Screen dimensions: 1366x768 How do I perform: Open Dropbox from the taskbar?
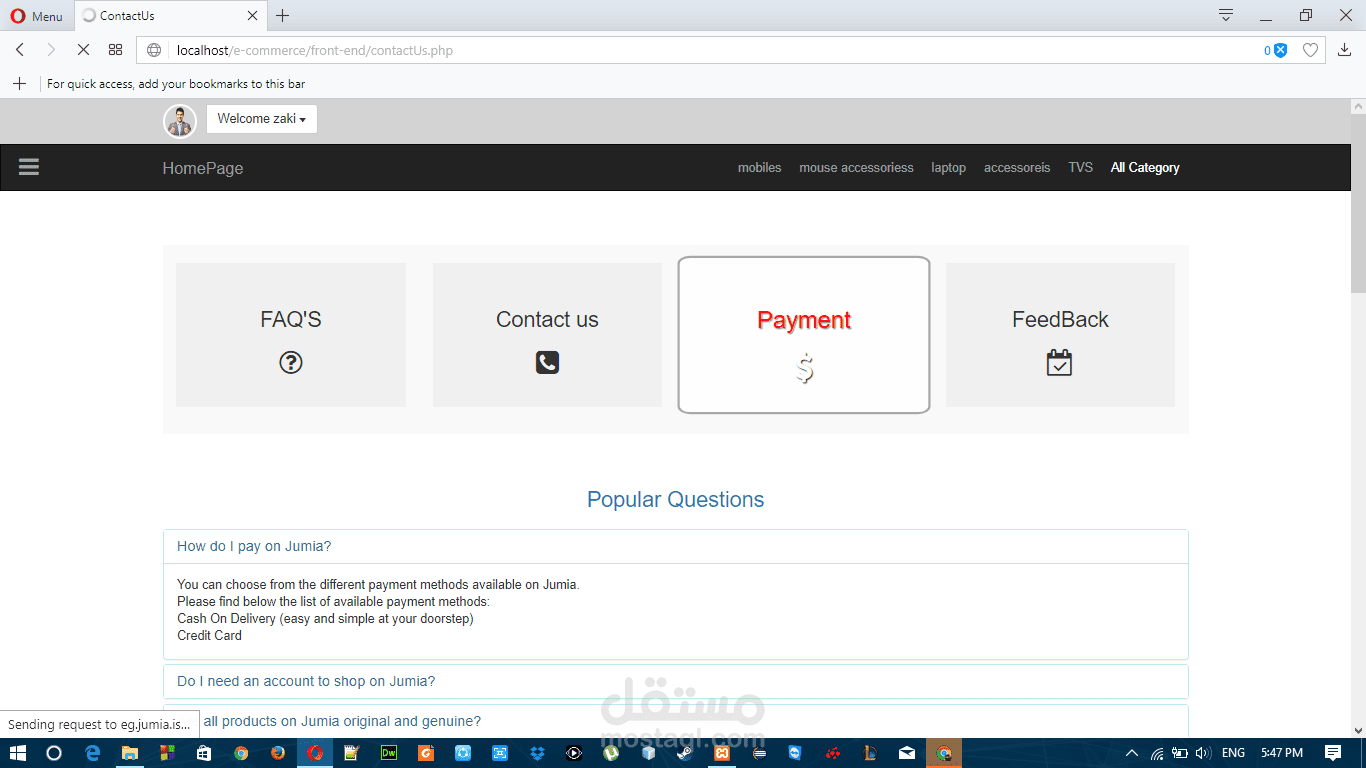coord(537,753)
